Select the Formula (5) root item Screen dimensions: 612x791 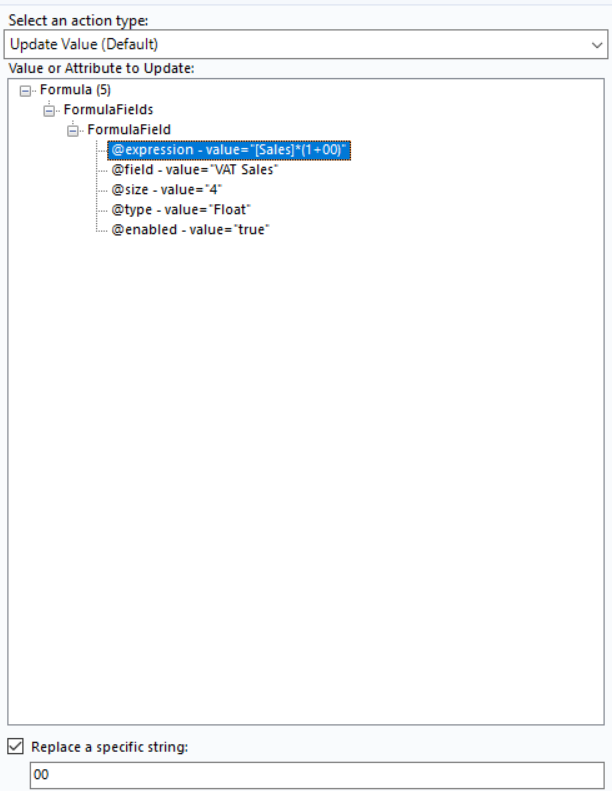click(75, 90)
